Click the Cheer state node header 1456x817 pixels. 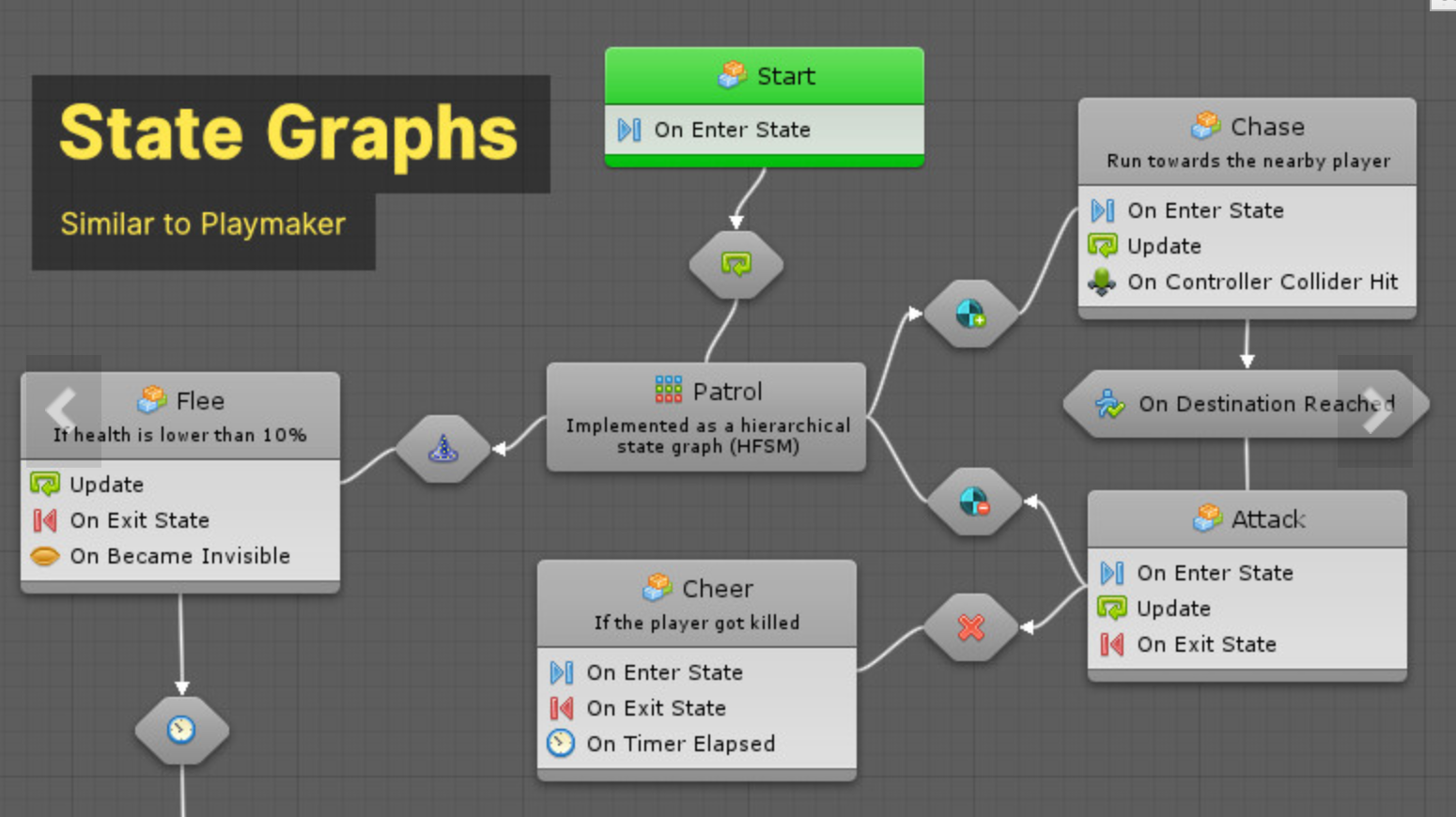pyautogui.click(x=697, y=589)
